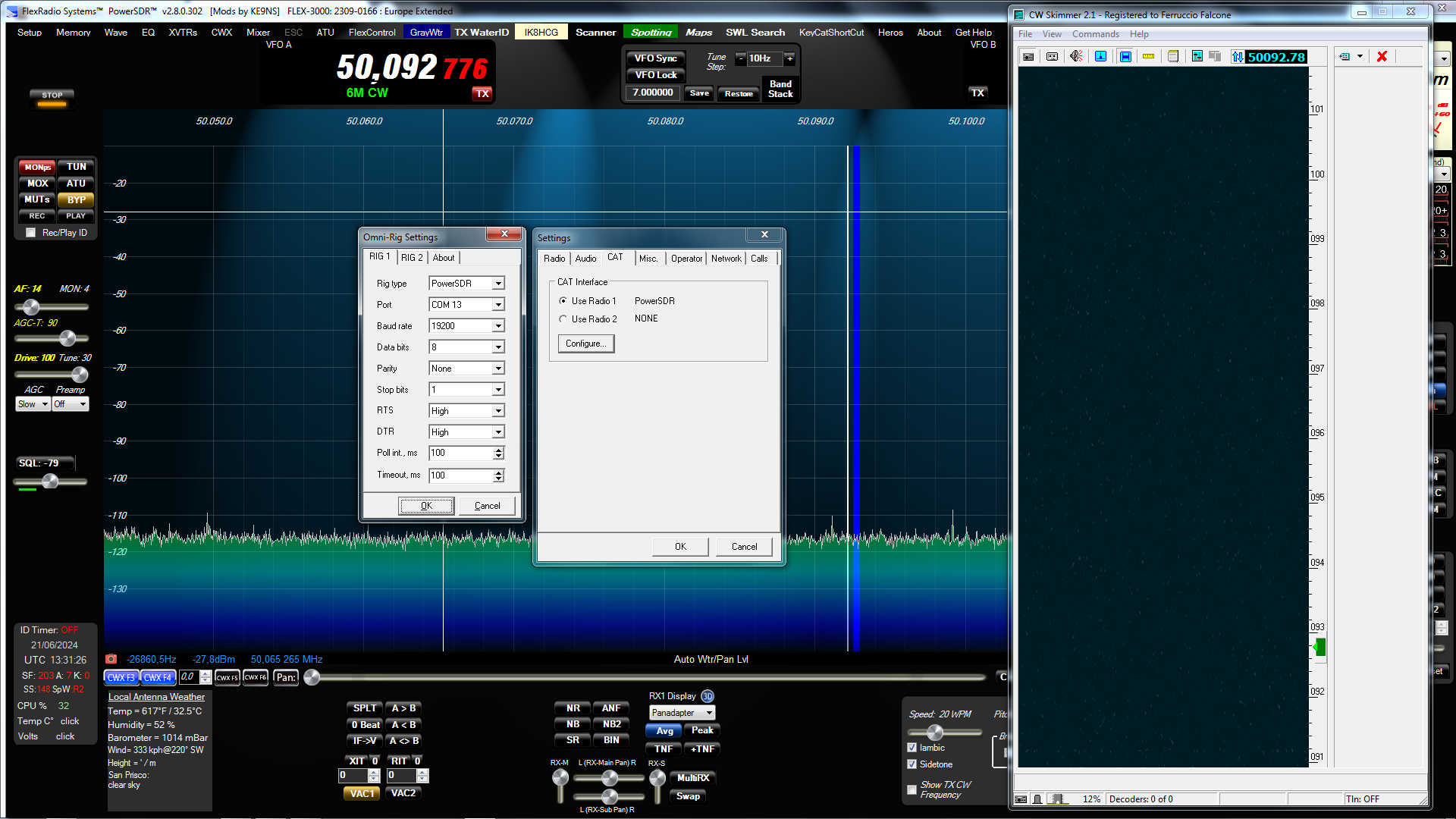Click the CWX F4 memory button
The image size is (1456, 819).
point(158,677)
